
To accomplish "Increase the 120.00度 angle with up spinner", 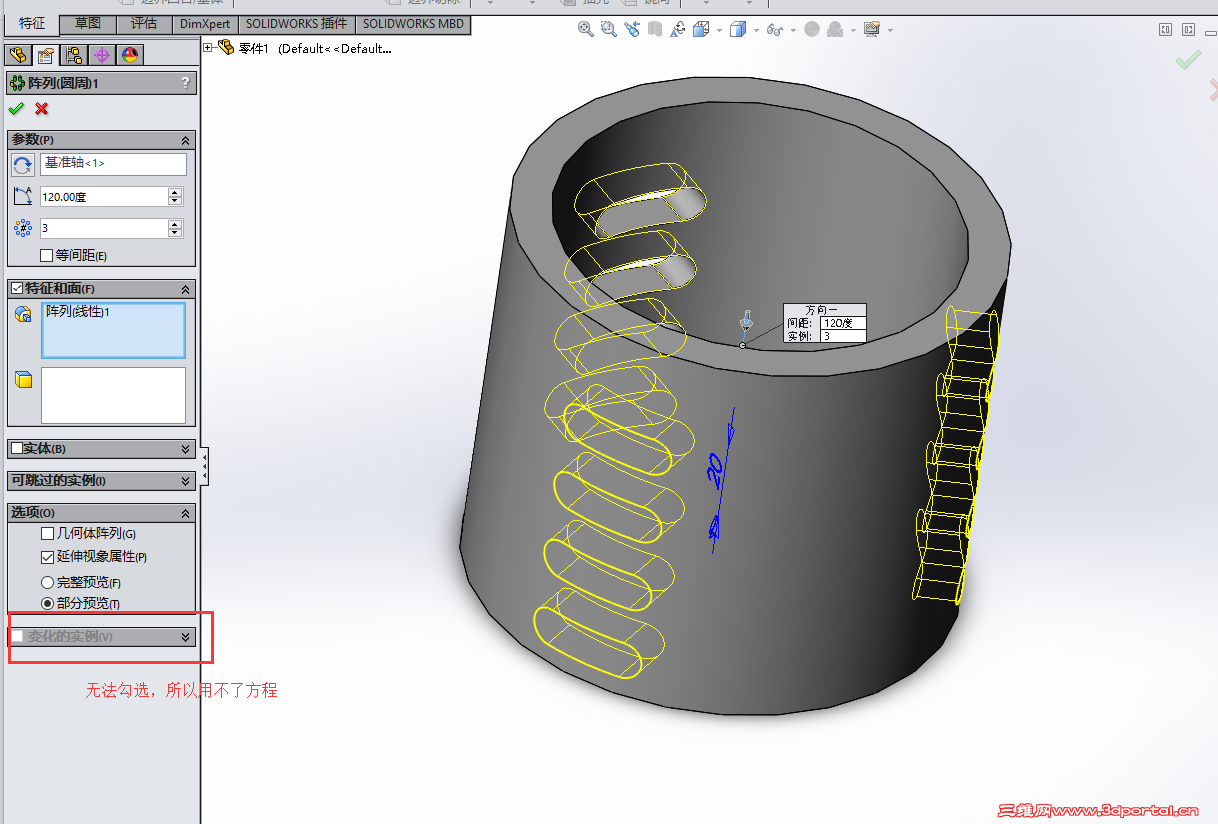I will point(175,192).
